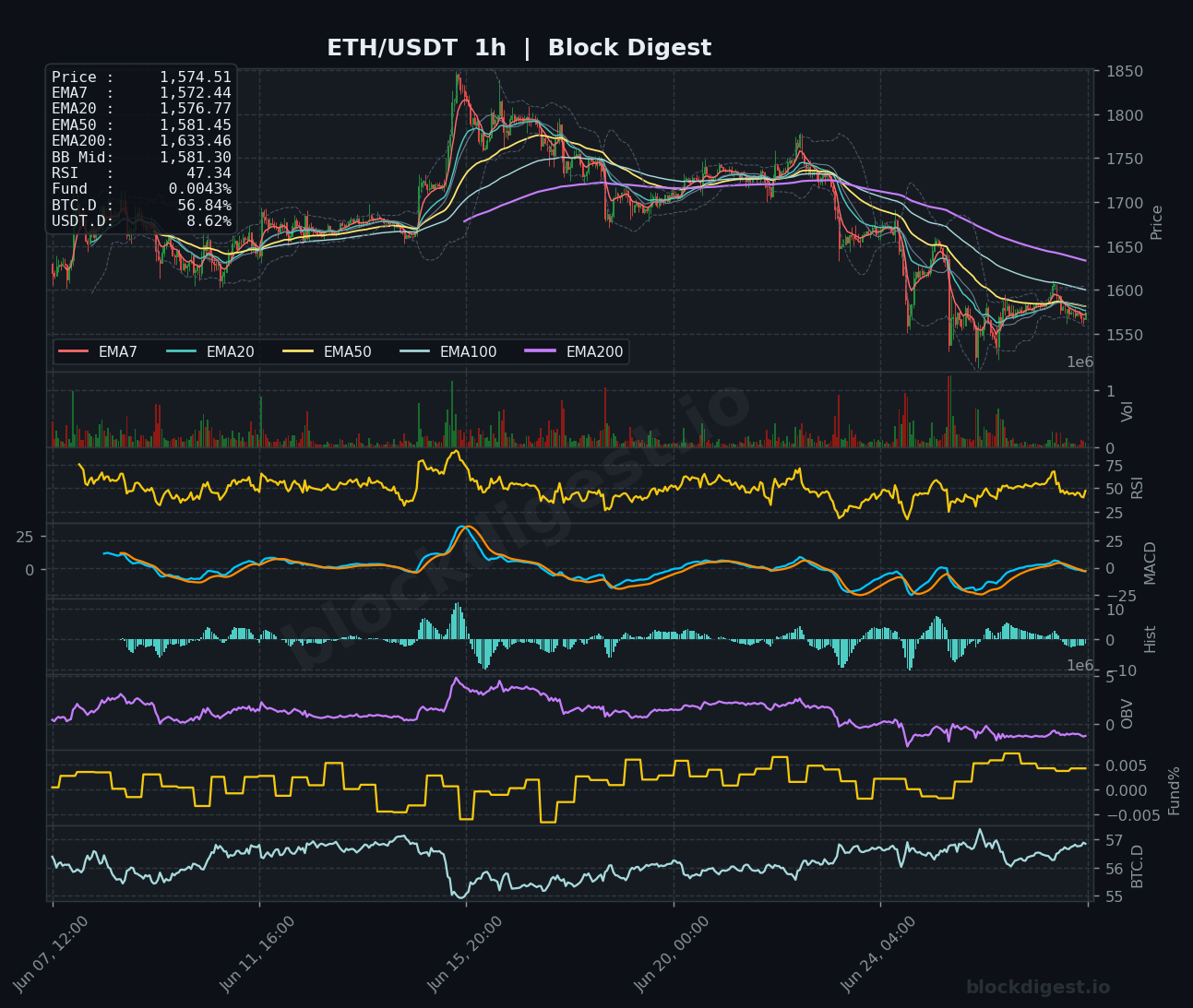
Task: Click the EMA7 value 1,572.44
Action: pyautogui.click(x=196, y=93)
